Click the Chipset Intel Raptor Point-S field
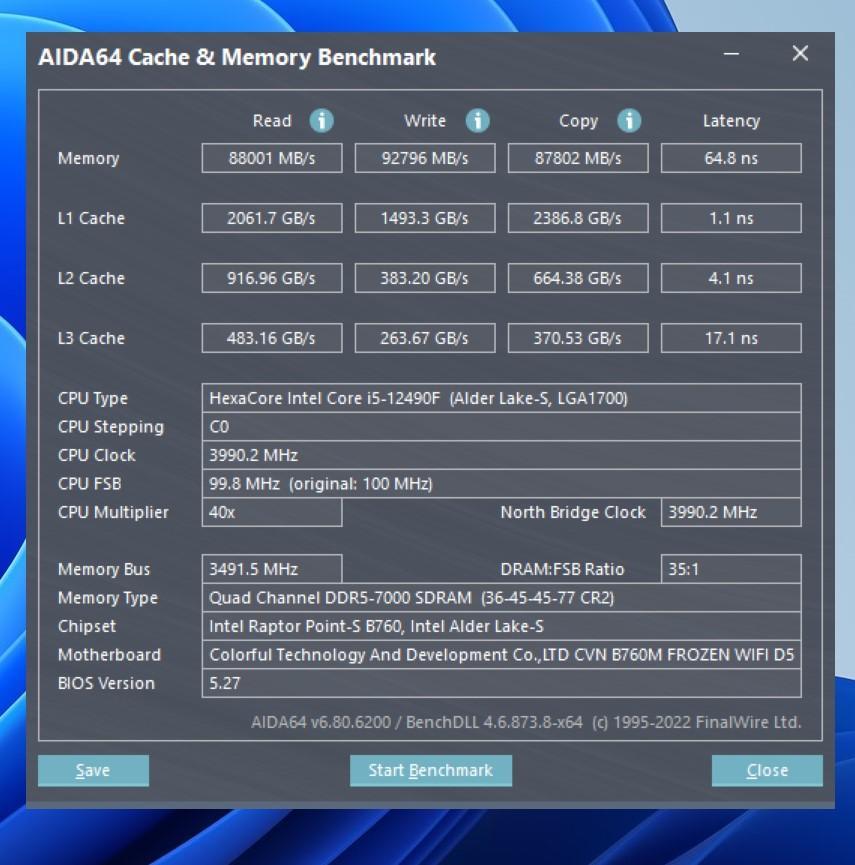Image resolution: width=855 pixels, height=865 pixels. [501, 627]
